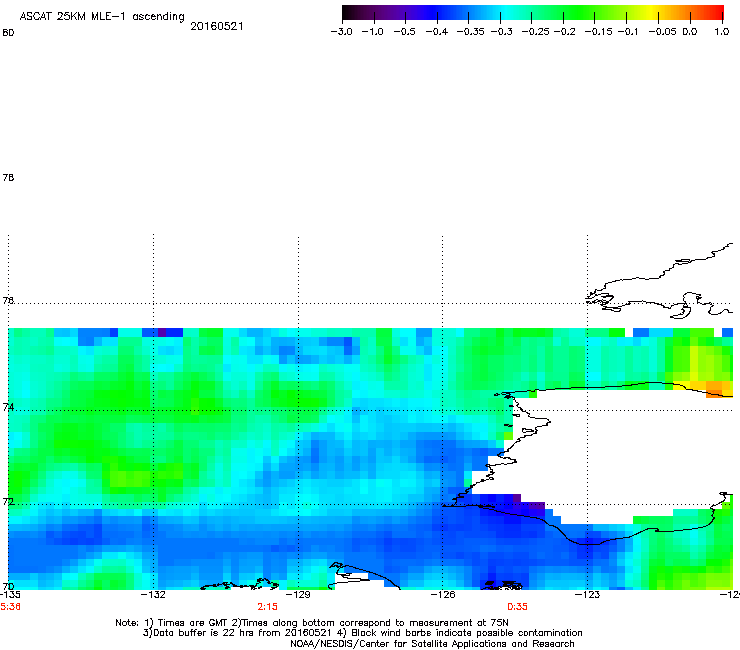Click the latitude label 72
This screenshot has height=650, width=740.
point(8,501)
